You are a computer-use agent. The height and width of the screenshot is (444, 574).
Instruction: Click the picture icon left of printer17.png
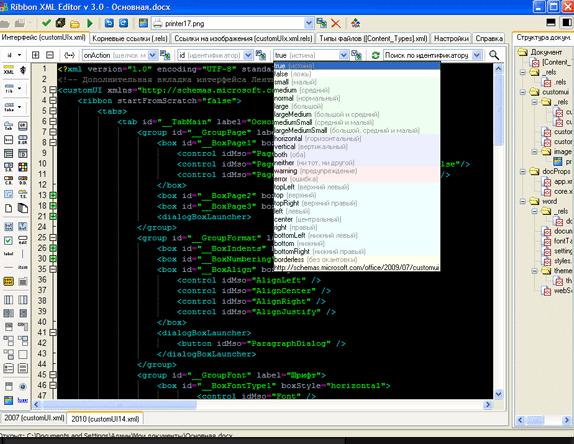click(143, 23)
